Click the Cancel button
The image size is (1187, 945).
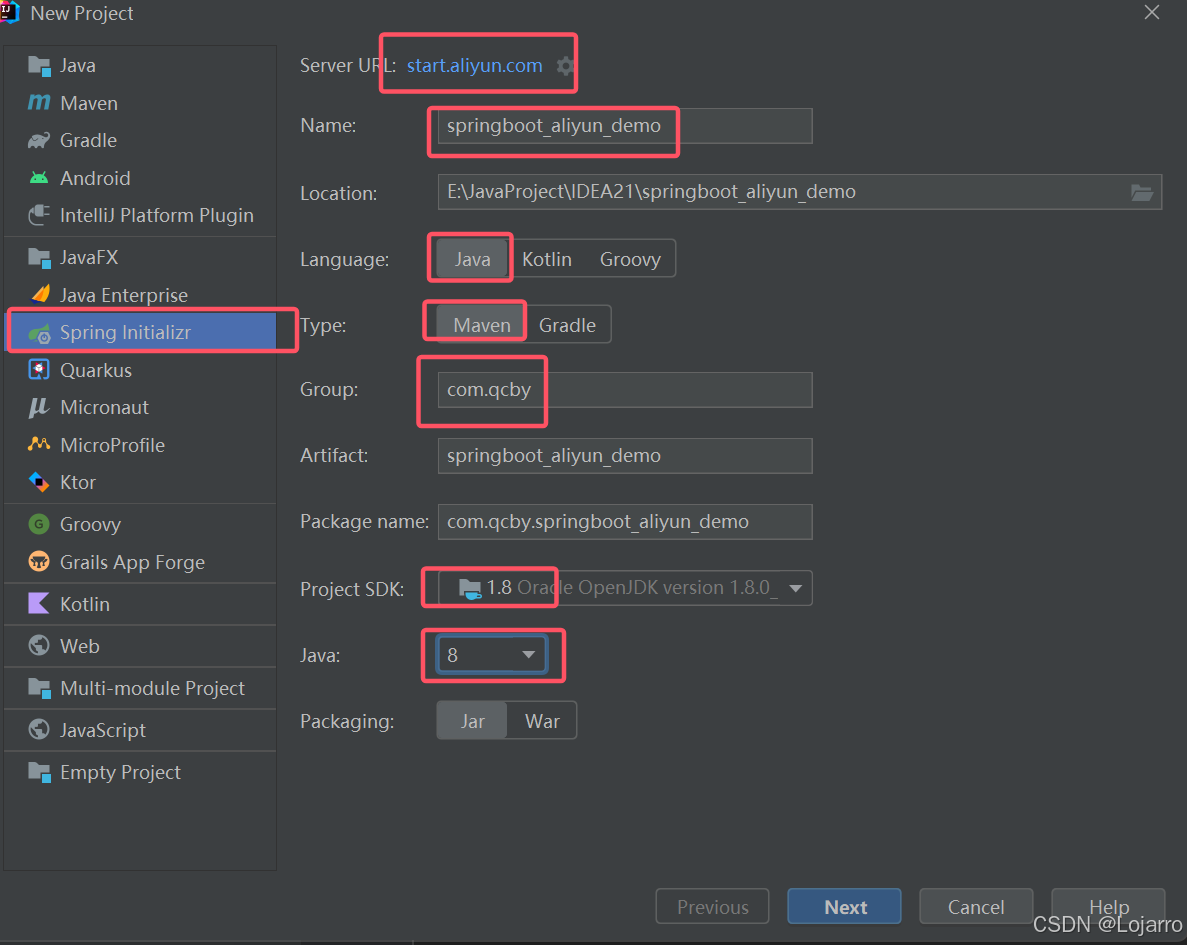976,906
